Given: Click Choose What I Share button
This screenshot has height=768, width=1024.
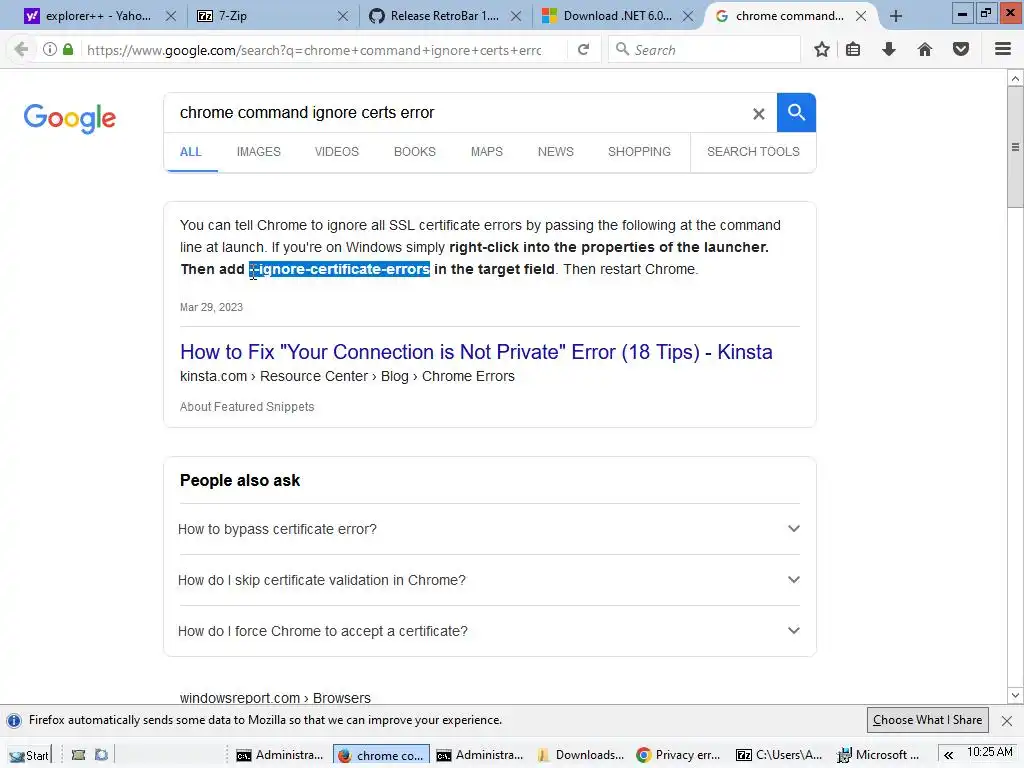Looking at the screenshot, I should pyautogui.click(x=927, y=720).
